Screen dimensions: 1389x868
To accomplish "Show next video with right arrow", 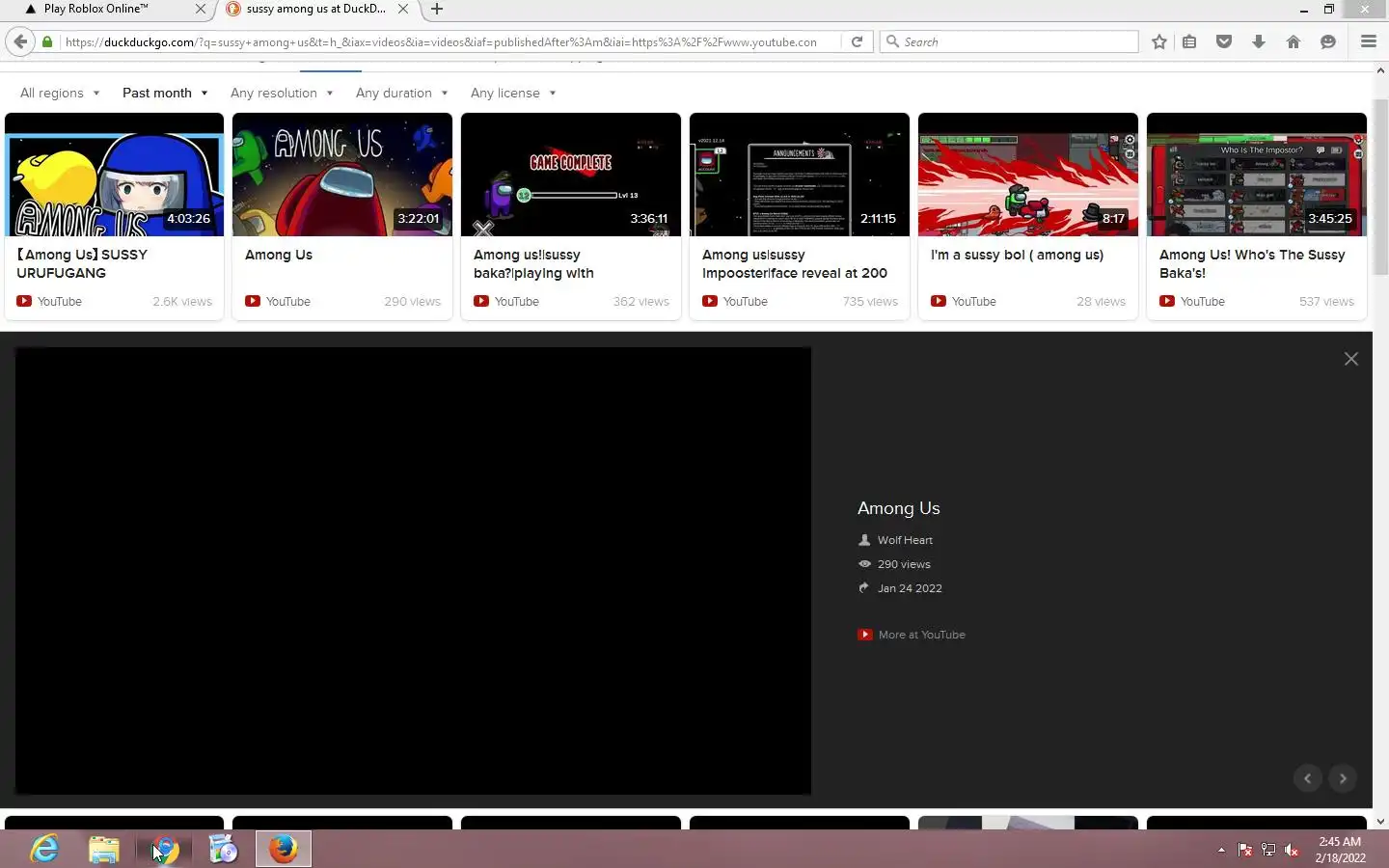I will click(x=1343, y=778).
